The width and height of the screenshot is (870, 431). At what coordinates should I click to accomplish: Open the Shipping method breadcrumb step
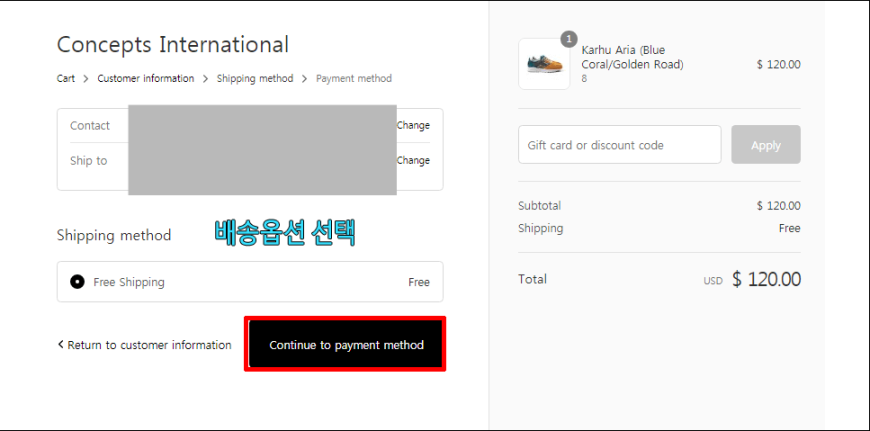tap(255, 79)
